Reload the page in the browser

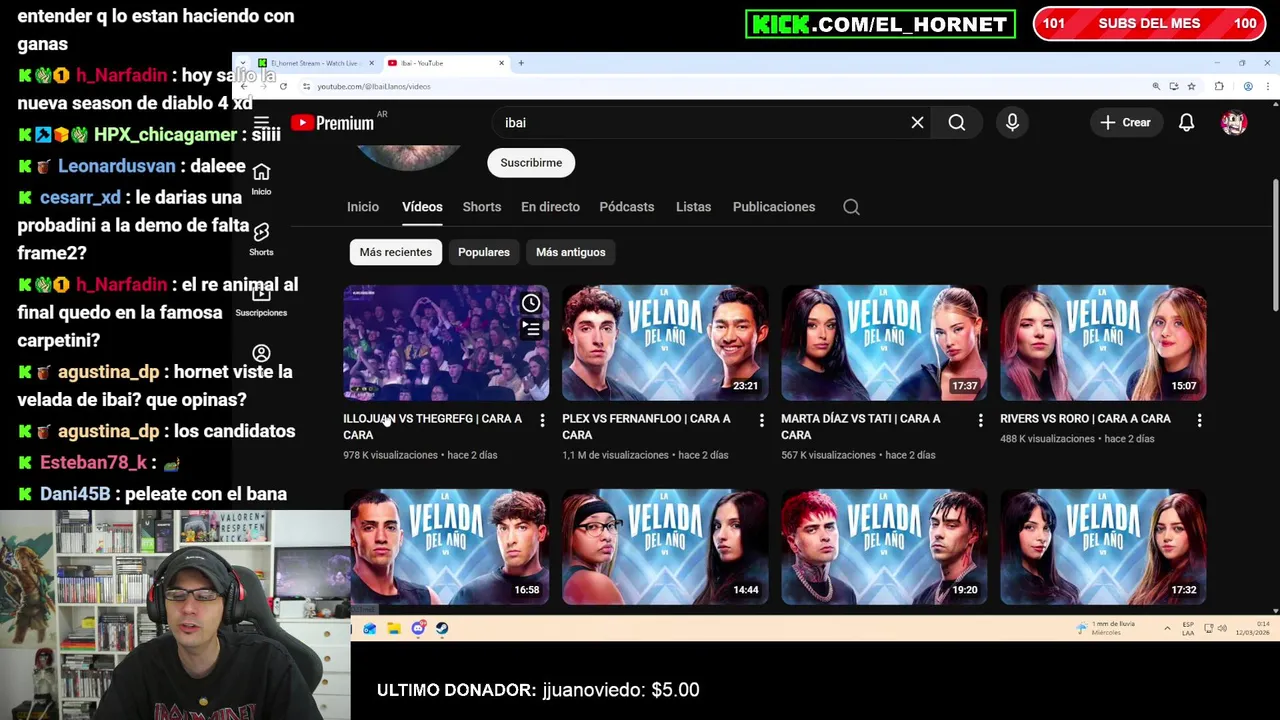[283, 86]
